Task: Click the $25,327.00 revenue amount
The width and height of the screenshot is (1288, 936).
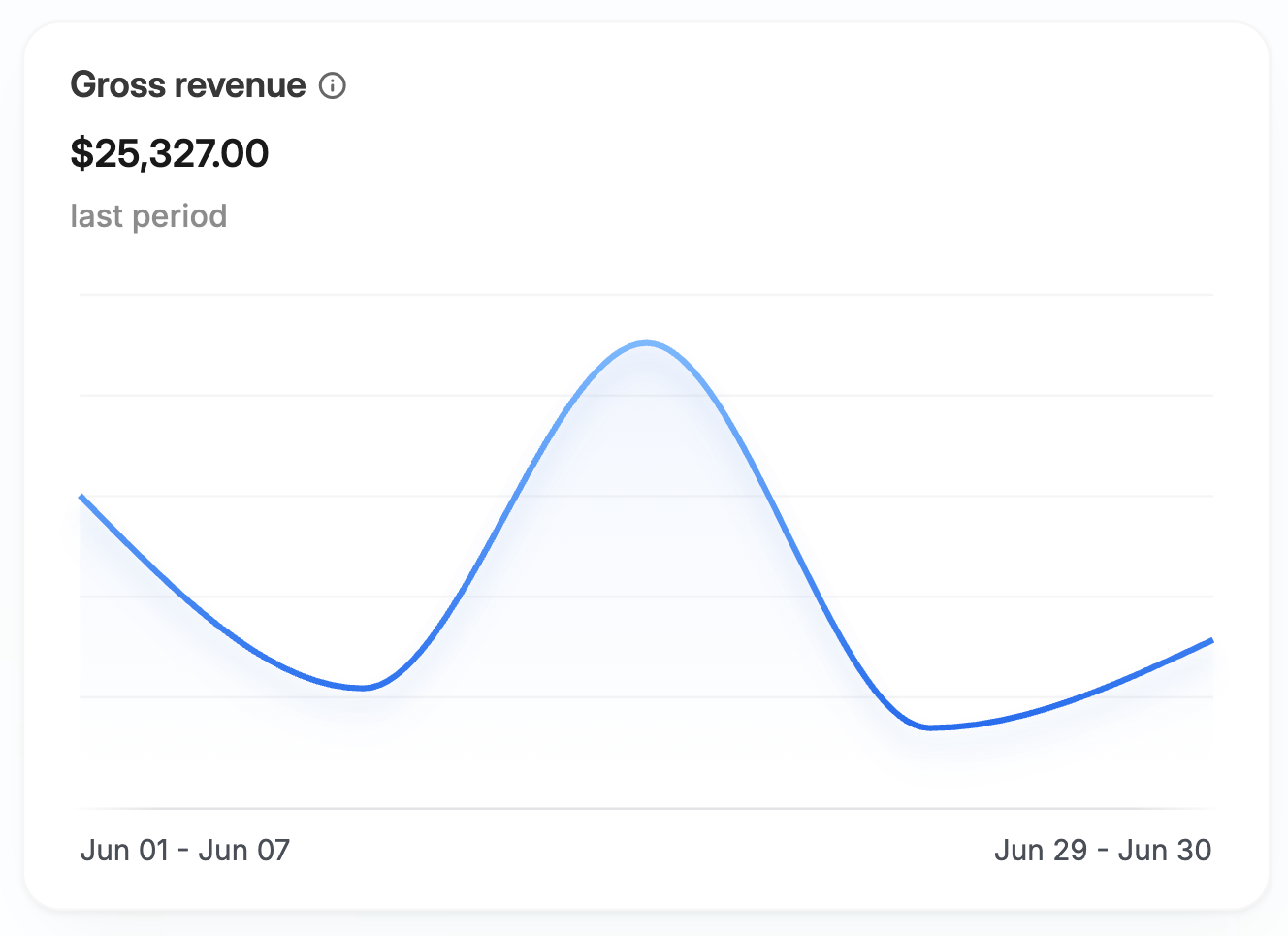Action: (x=170, y=153)
